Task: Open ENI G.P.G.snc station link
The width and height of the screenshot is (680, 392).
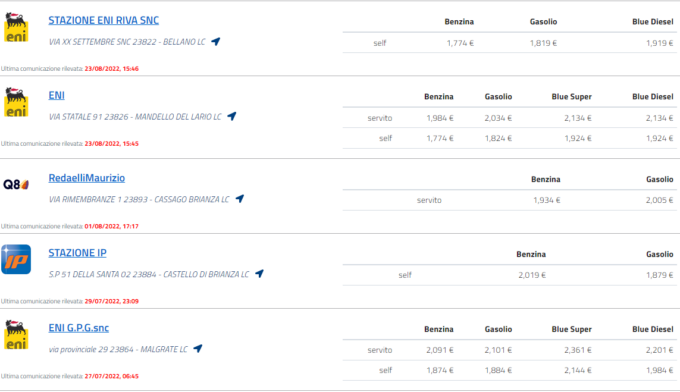Action: tap(78, 328)
